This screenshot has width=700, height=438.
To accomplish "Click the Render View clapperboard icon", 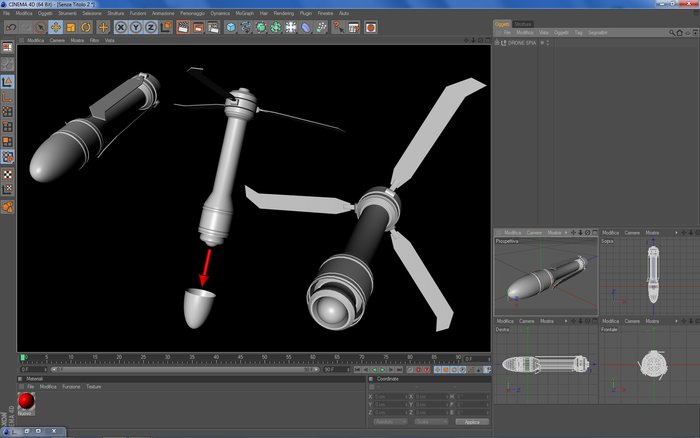I will (x=183, y=27).
